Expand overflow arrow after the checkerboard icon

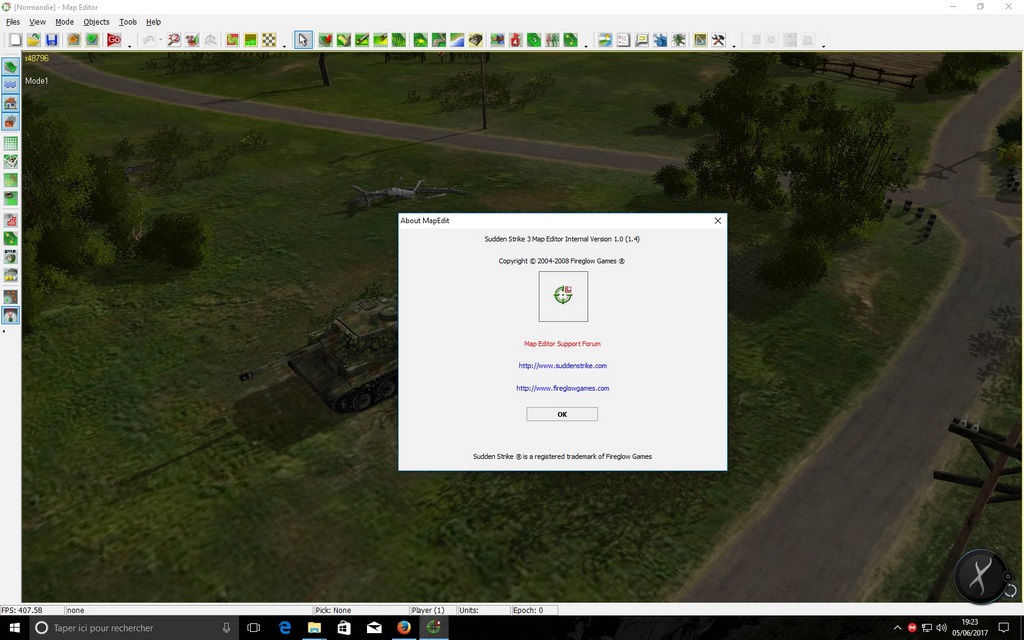[x=284, y=46]
